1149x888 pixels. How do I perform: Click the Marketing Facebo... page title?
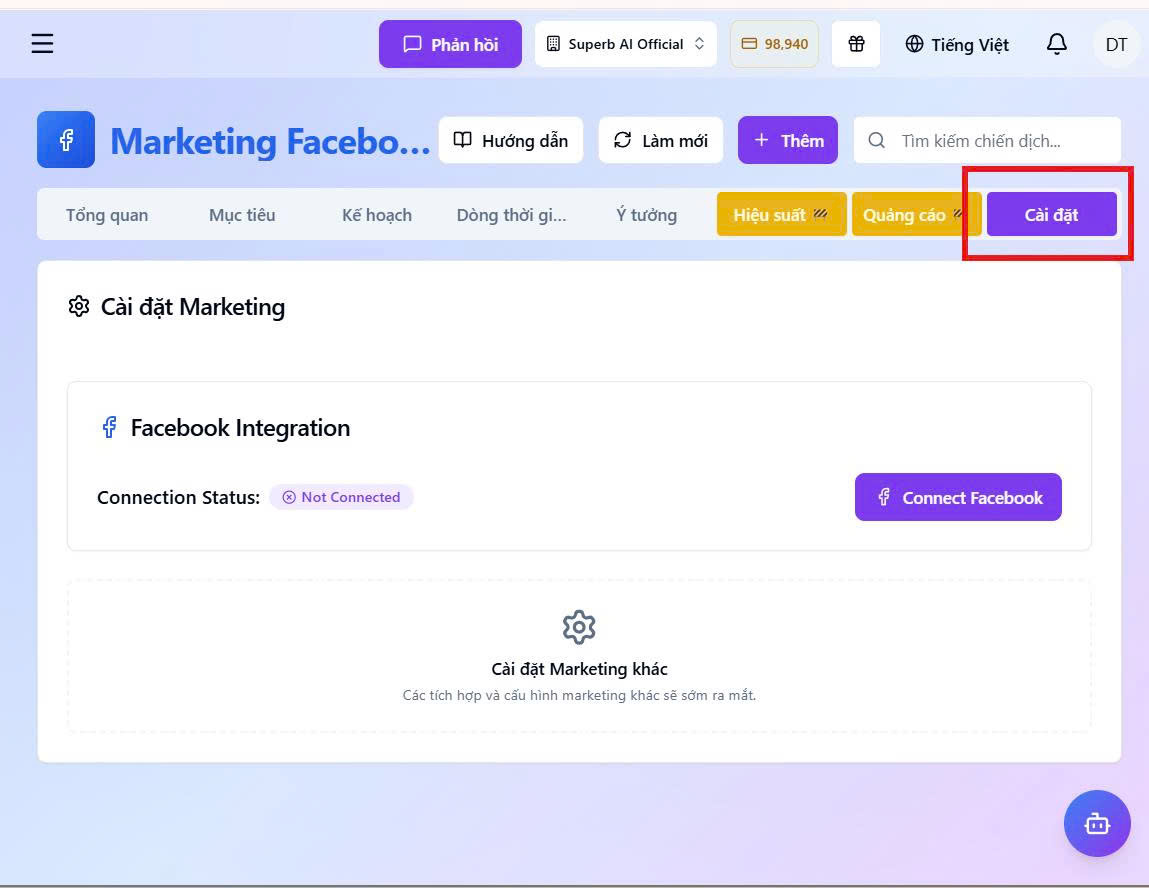[x=270, y=141]
